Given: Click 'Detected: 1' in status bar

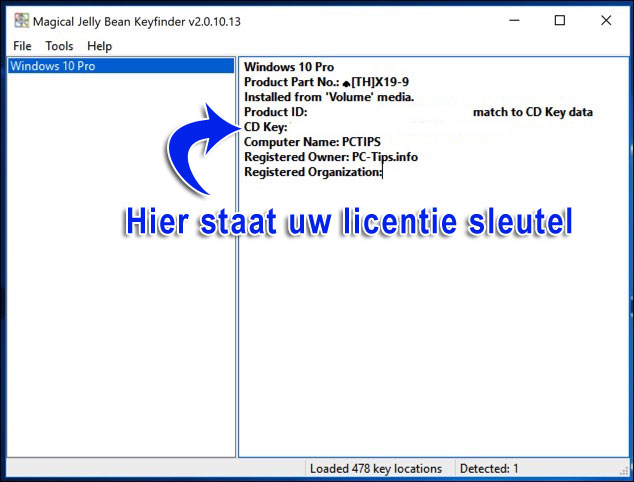Looking at the screenshot, I should [x=489, y=469].
